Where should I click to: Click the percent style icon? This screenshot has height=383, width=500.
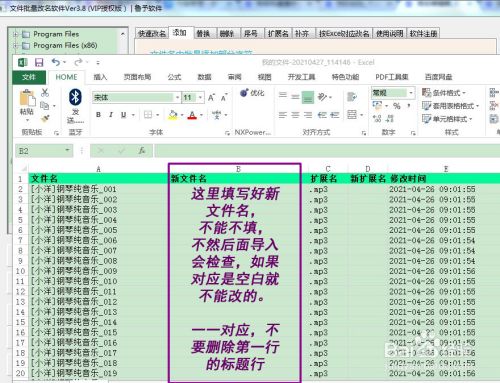[397, 106]
